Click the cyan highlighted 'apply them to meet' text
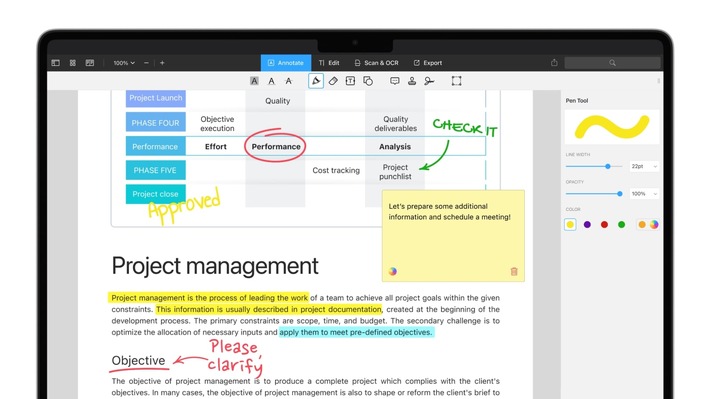Screen dimensions: 710x399 click(x=356, y=332)
